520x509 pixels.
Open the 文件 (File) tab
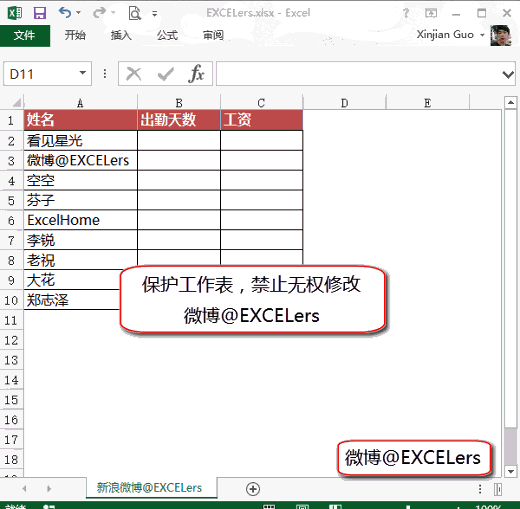pyautogui.click(x=25, y=35)
